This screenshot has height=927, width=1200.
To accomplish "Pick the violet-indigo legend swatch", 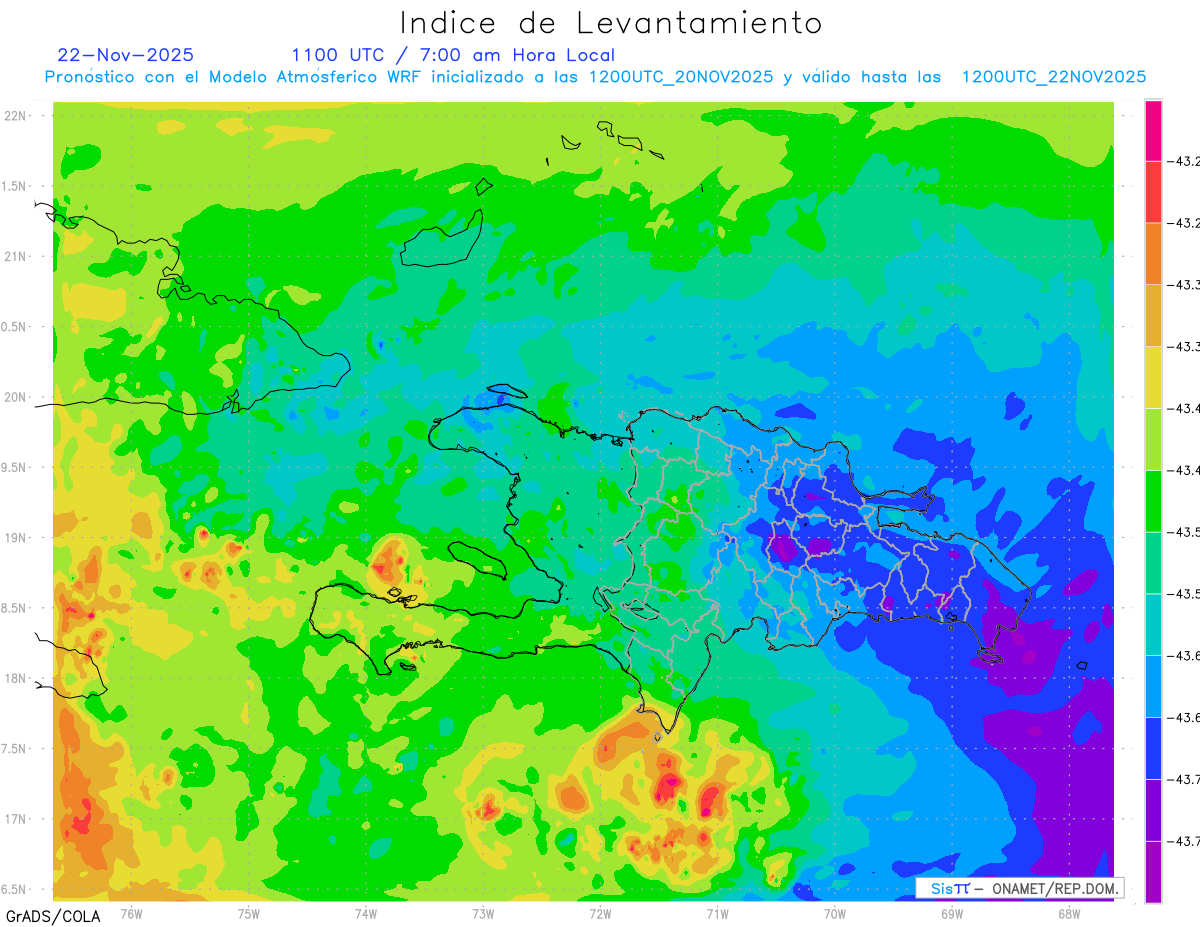I will click(x=1153, y=810).
